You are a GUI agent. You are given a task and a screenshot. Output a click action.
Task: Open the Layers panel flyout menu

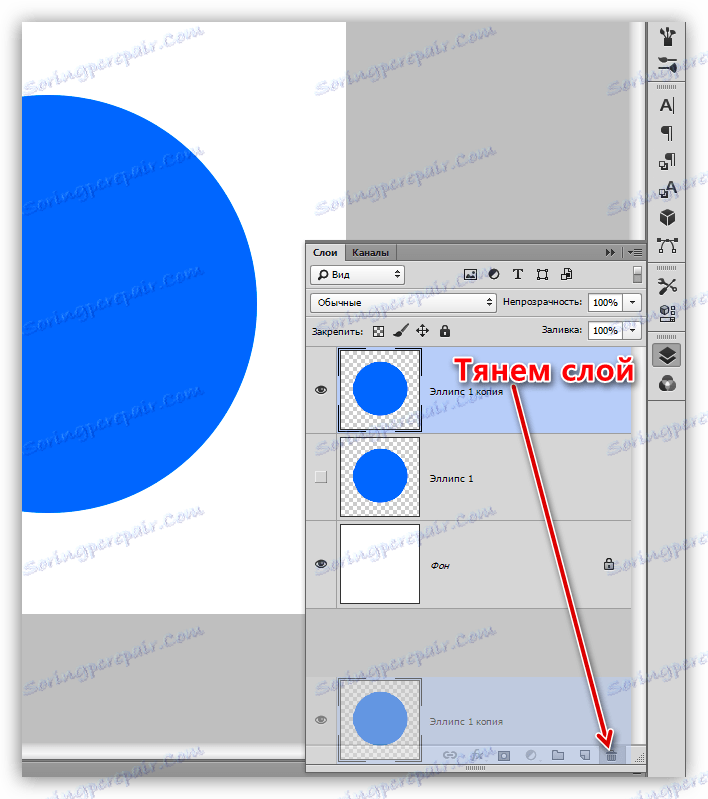click(x=635, y=252)
